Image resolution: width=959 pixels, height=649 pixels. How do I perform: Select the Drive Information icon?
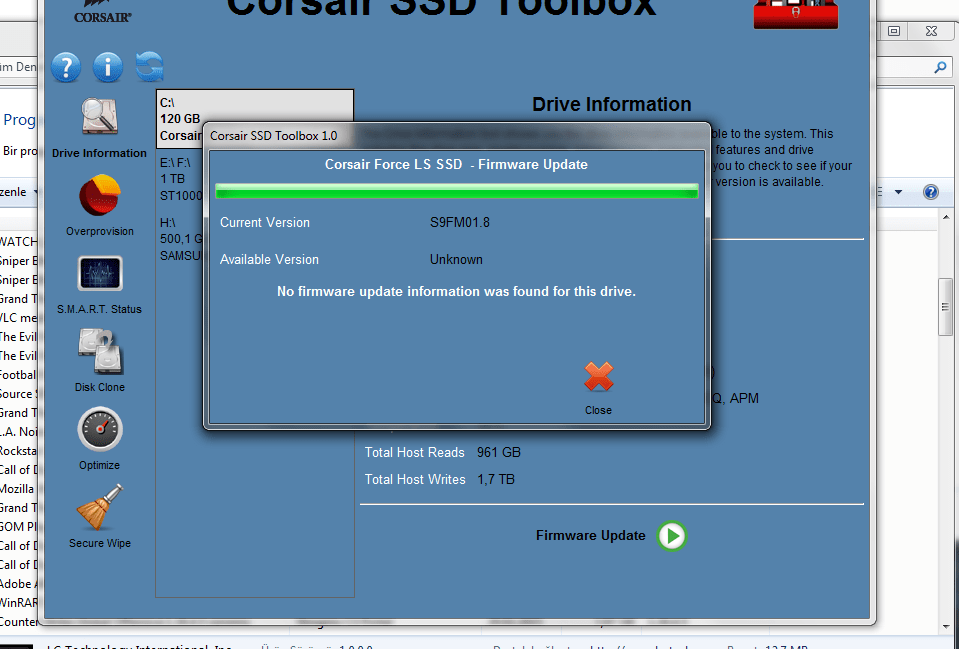point(100,116)
